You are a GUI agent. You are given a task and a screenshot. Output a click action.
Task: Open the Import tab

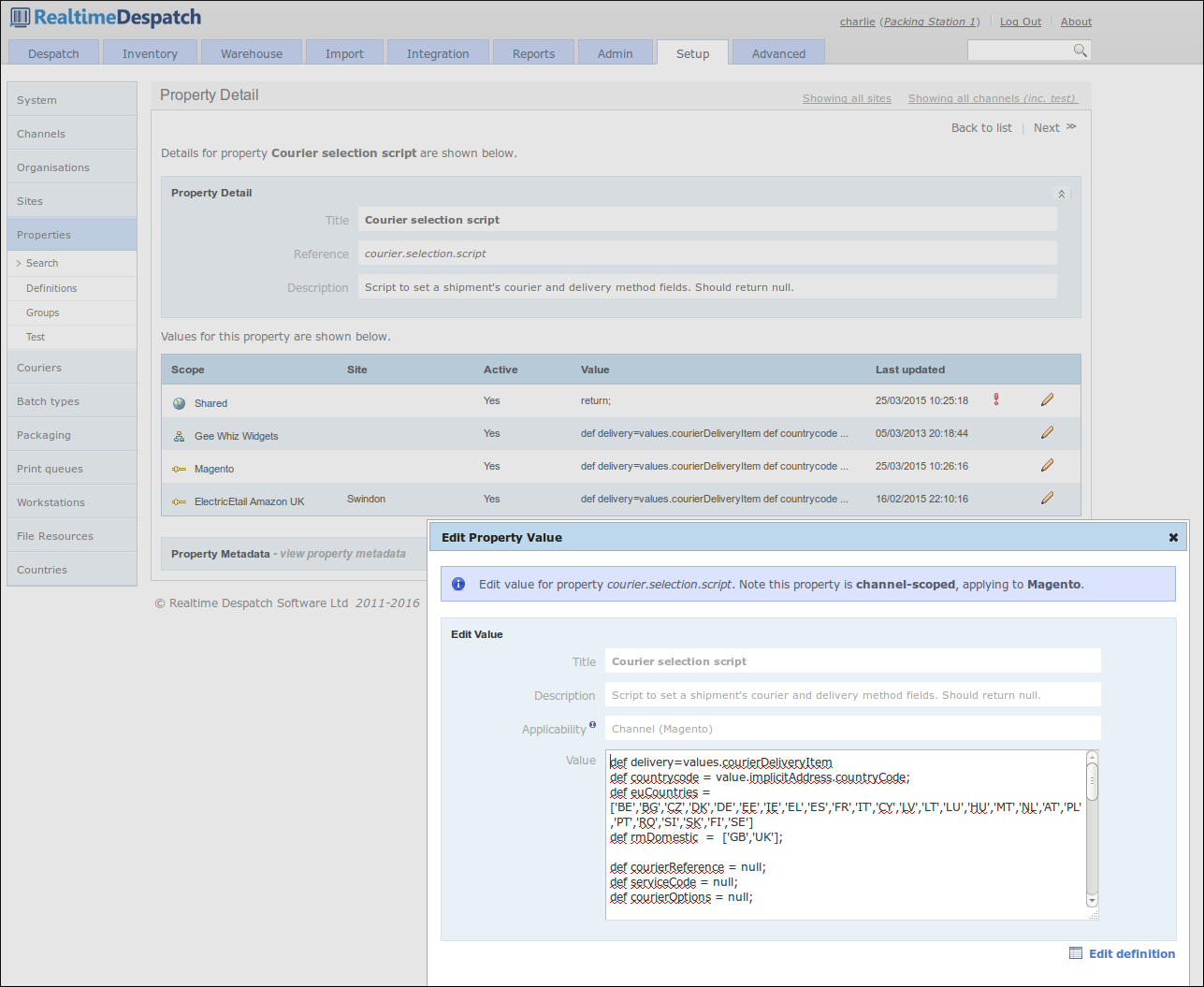point(344,52)
